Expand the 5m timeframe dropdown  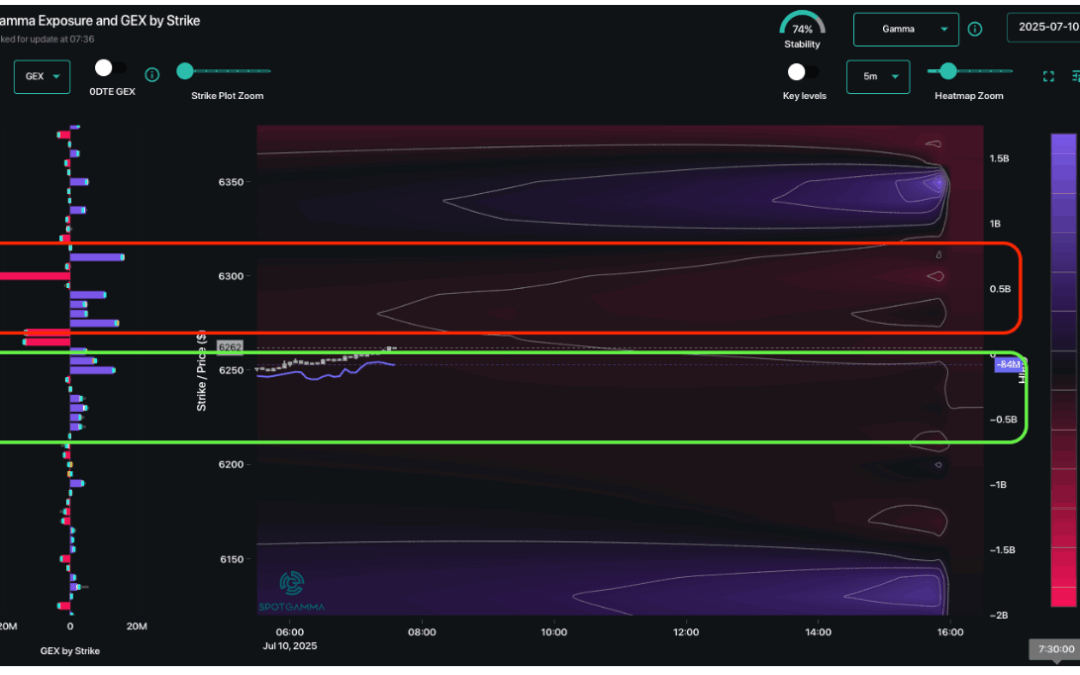(877, 76)
